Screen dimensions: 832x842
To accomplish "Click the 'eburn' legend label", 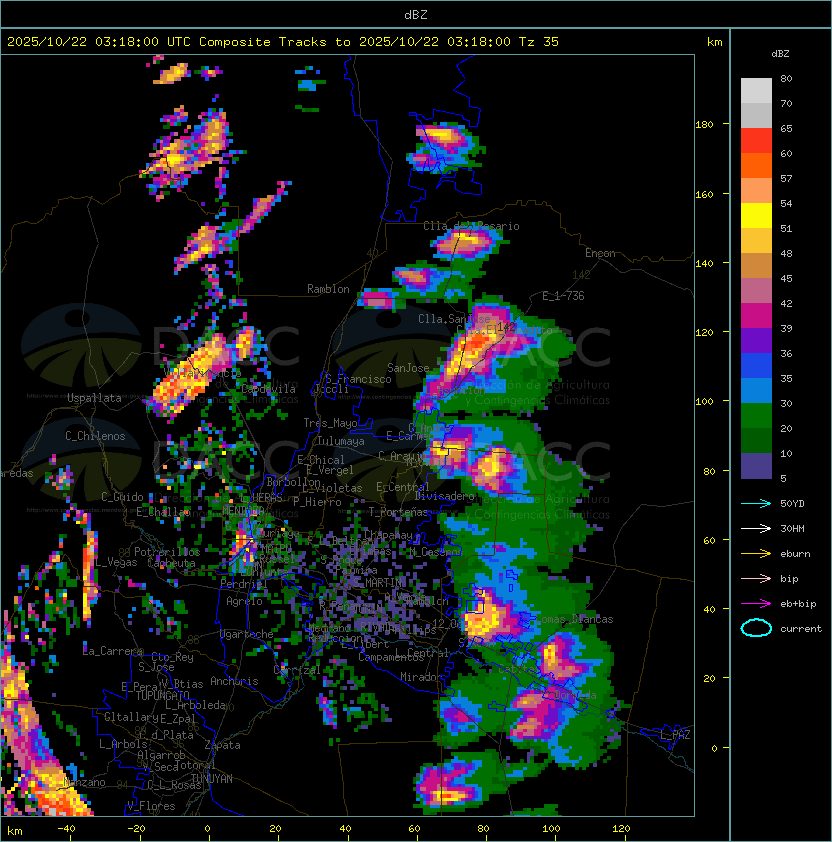I will pos(795,554).
